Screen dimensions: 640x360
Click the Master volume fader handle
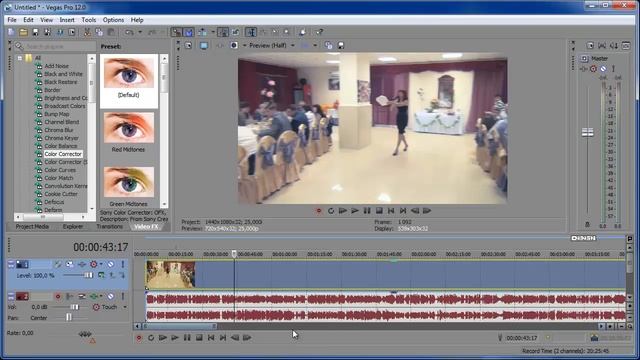coord(587,132)
